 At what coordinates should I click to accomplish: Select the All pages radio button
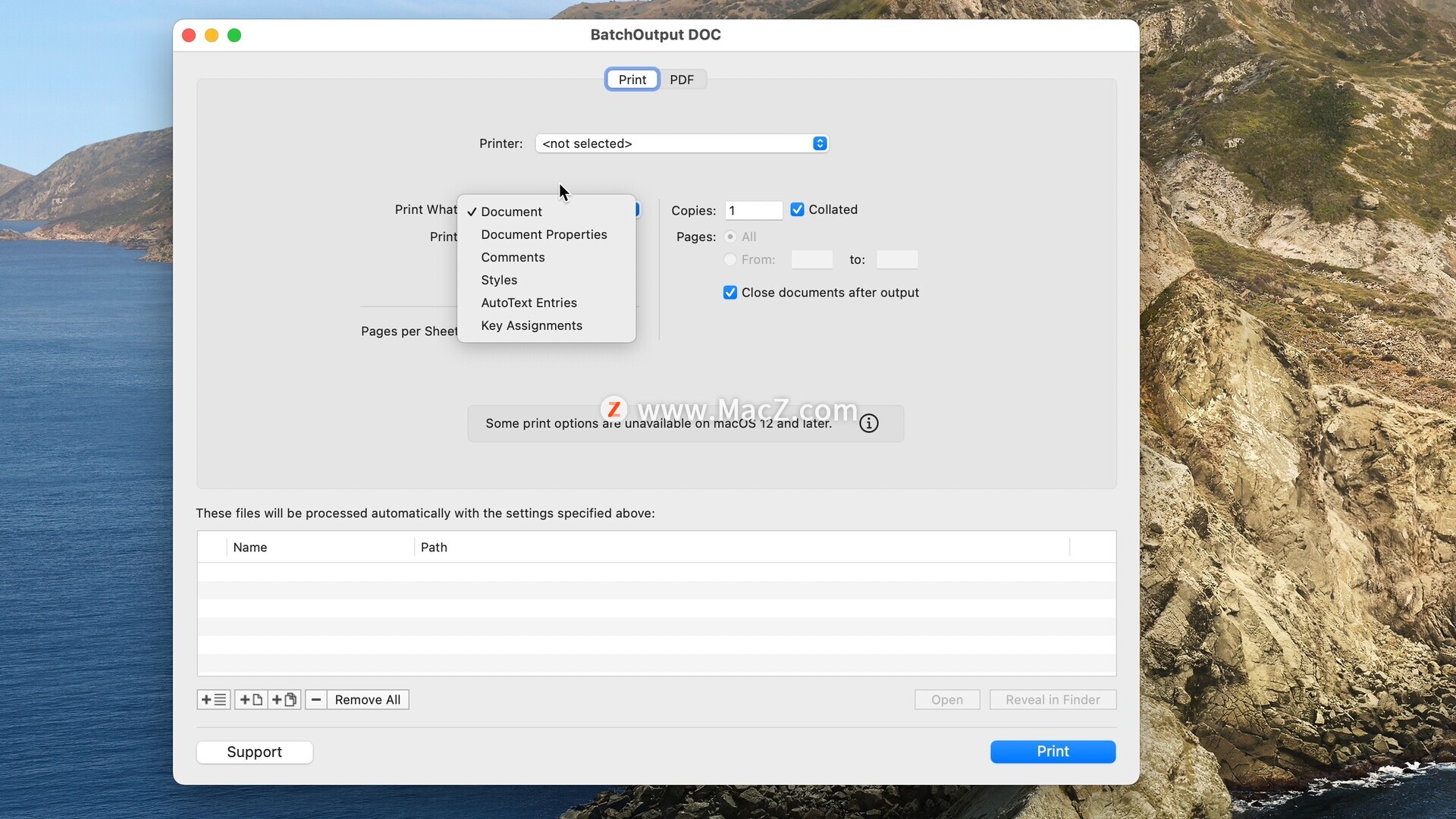[730, 237]
